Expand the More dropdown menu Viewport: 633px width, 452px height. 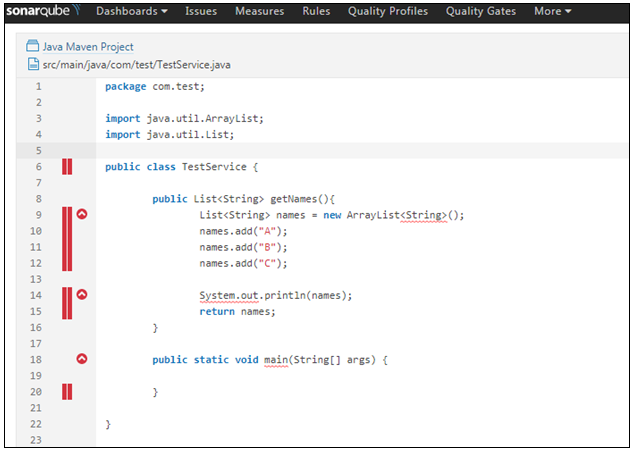click(x=552, y=11)
